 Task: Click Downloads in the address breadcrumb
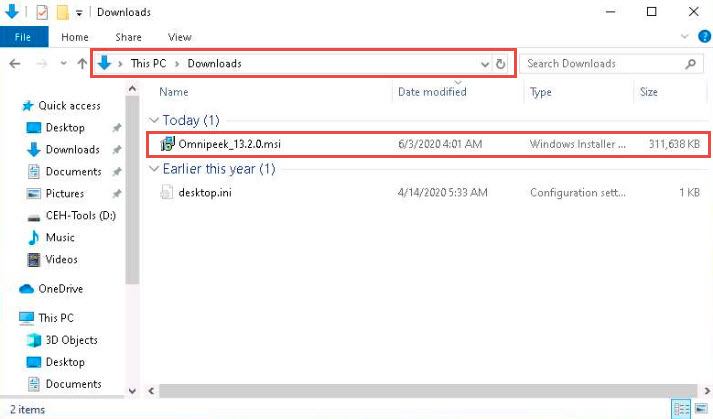click(x=214, y=63)
